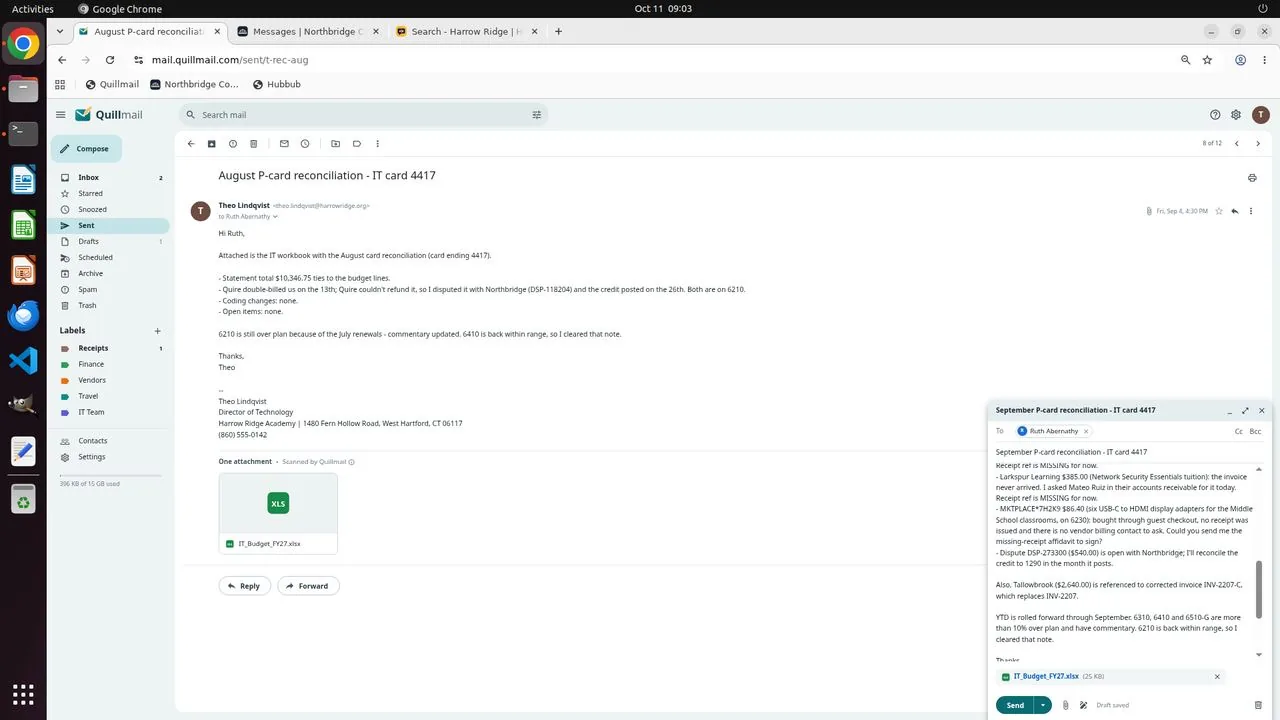Show next message arrow
This screenshot has height=720, width=1280.
point(1258,144)
